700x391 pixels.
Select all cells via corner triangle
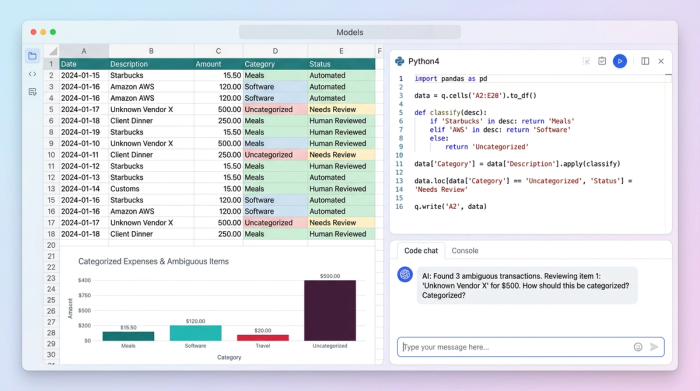pos(52,51)
